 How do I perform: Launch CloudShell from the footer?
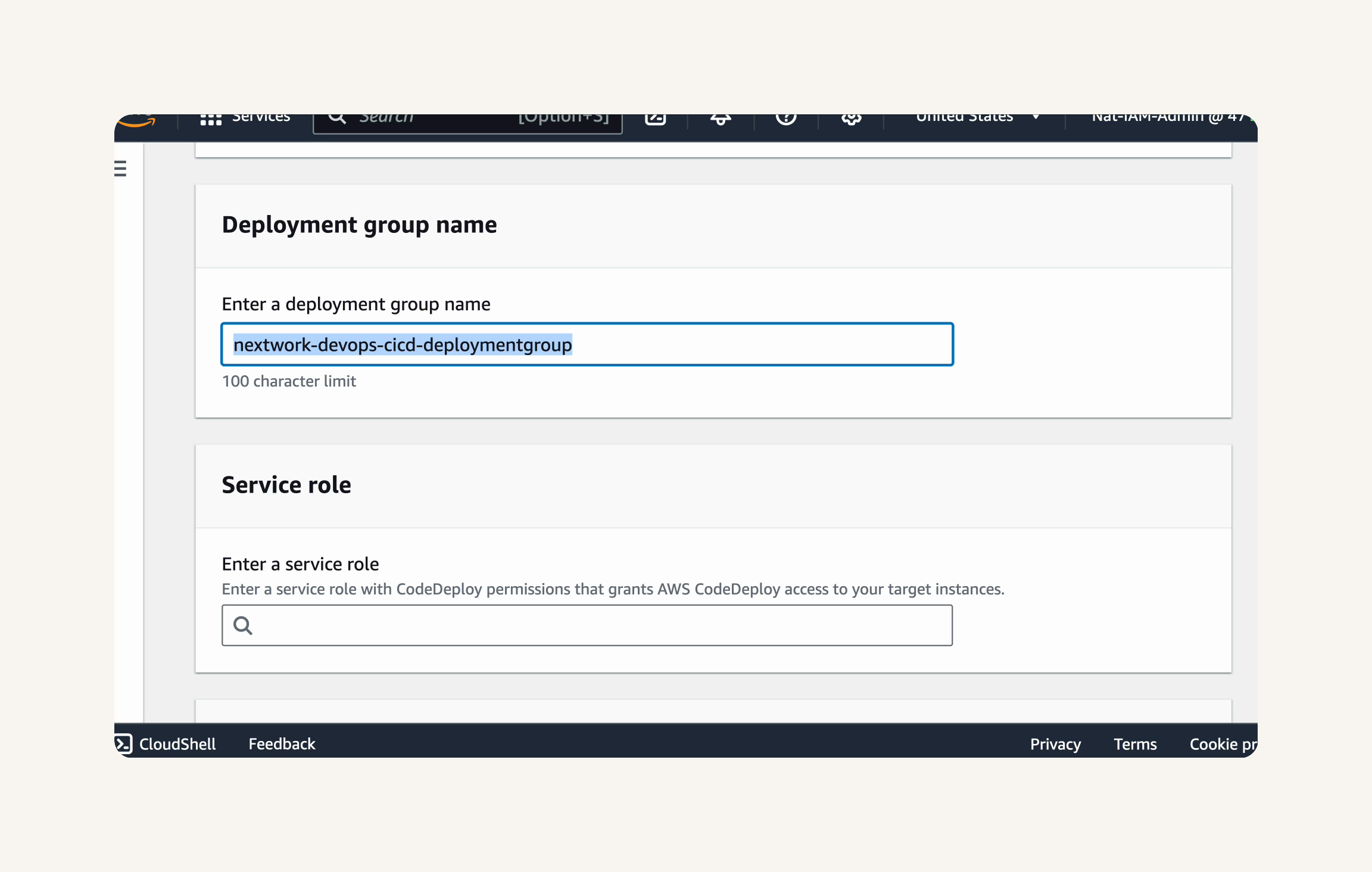166,744
